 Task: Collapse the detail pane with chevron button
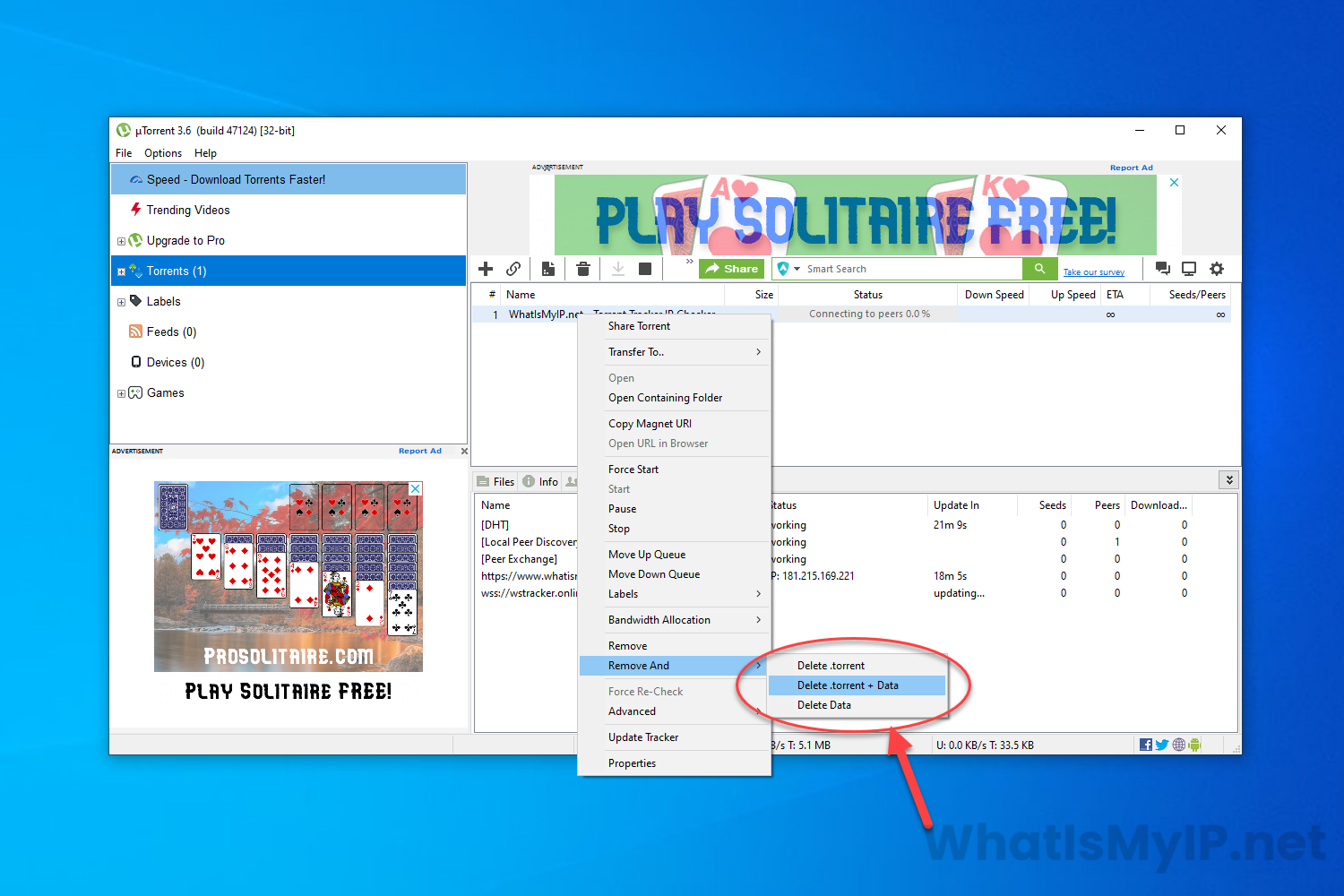pos(1229,480)
